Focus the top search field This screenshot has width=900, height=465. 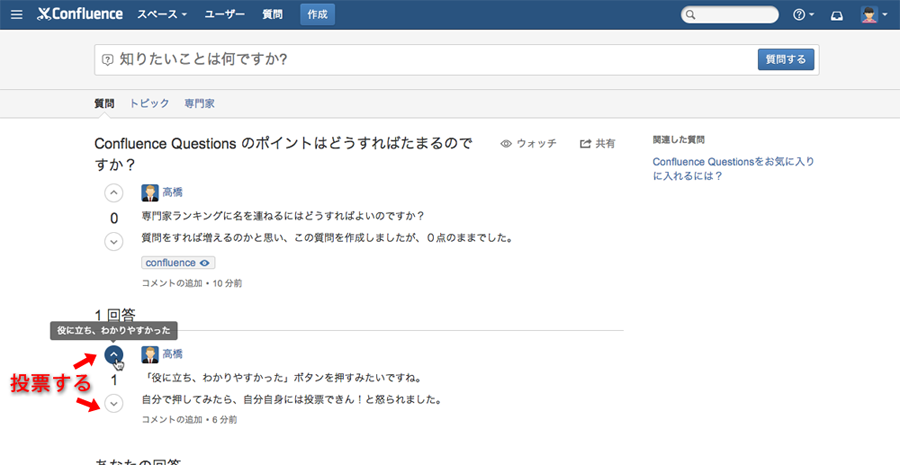730,15
